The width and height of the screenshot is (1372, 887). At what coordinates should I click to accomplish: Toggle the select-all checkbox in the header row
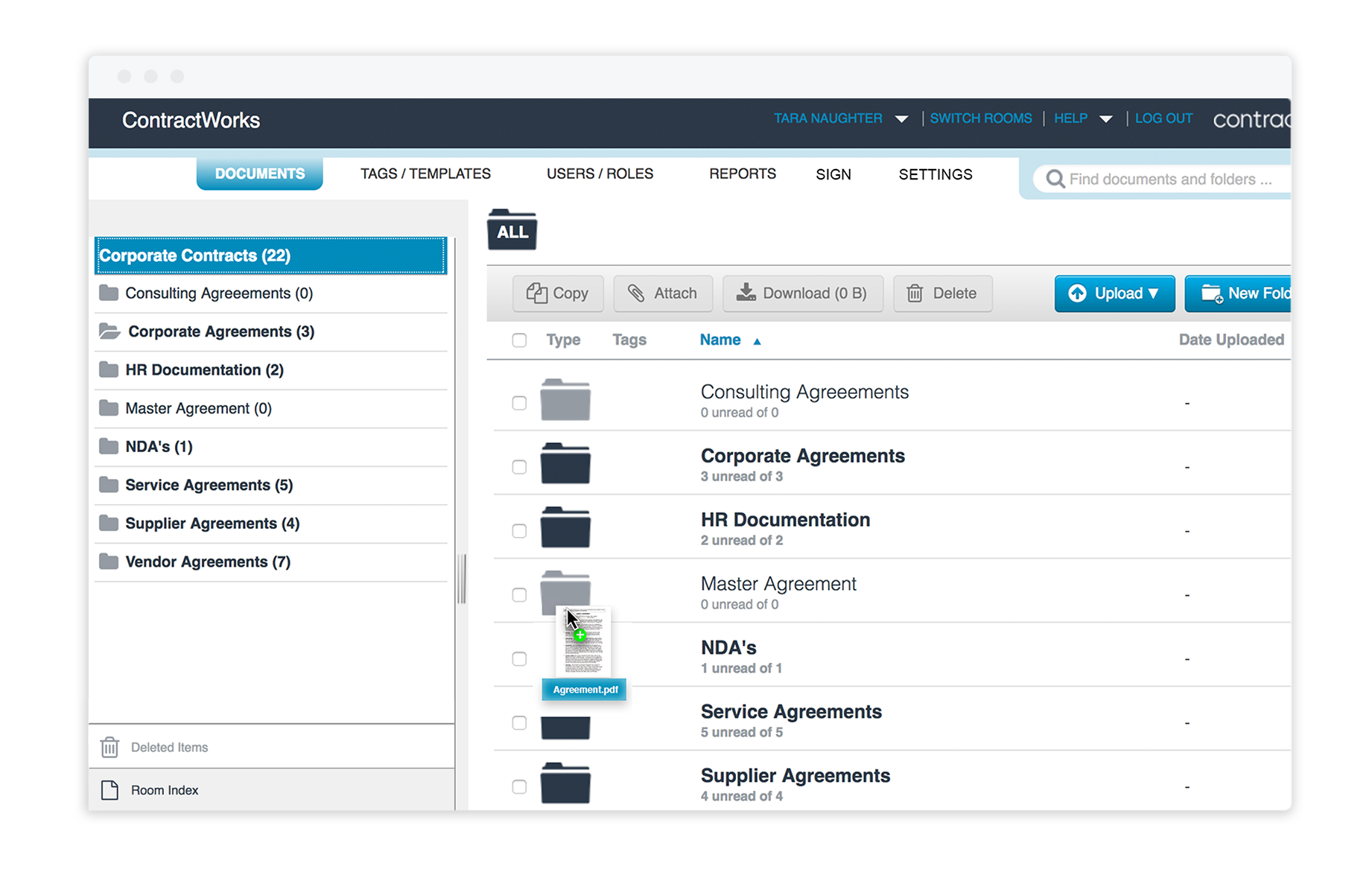(519, 339)
